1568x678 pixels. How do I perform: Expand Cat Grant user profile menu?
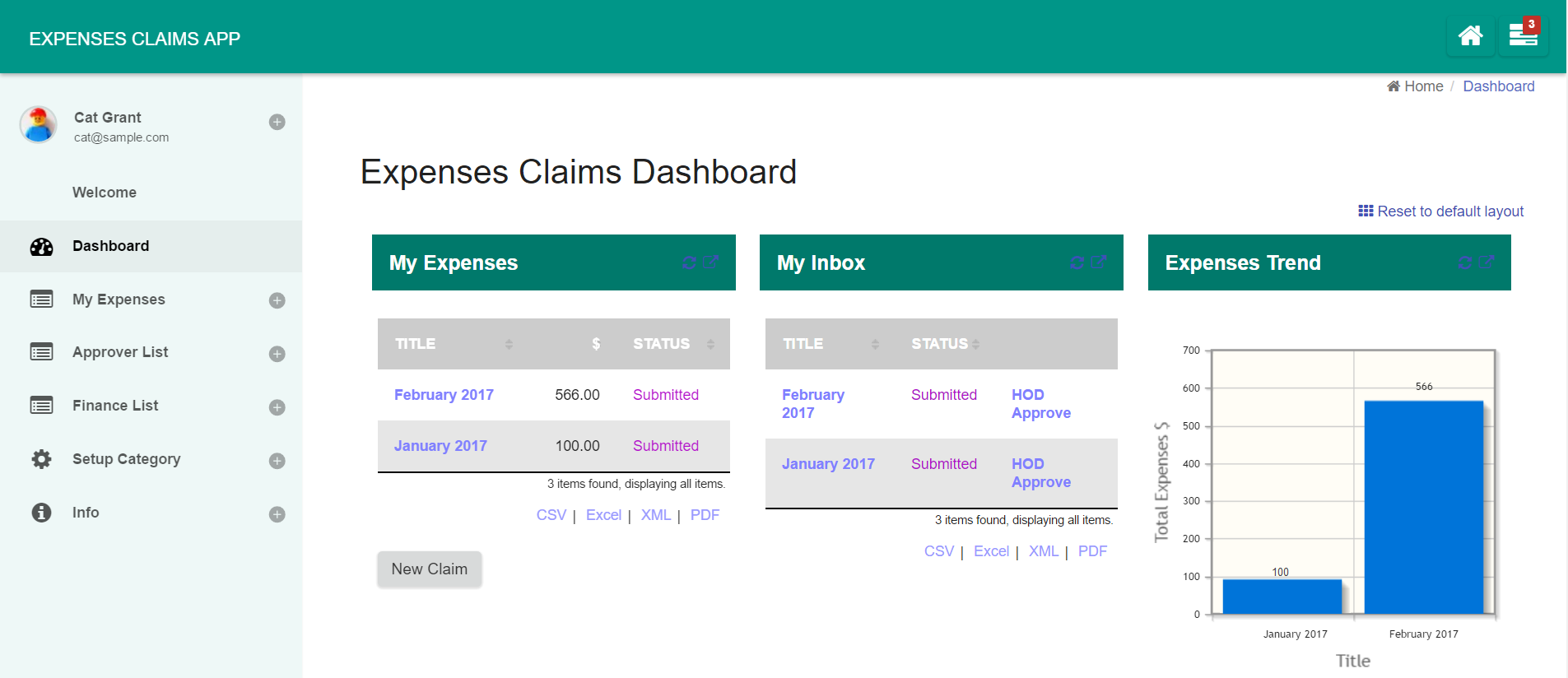pos(277,122)
